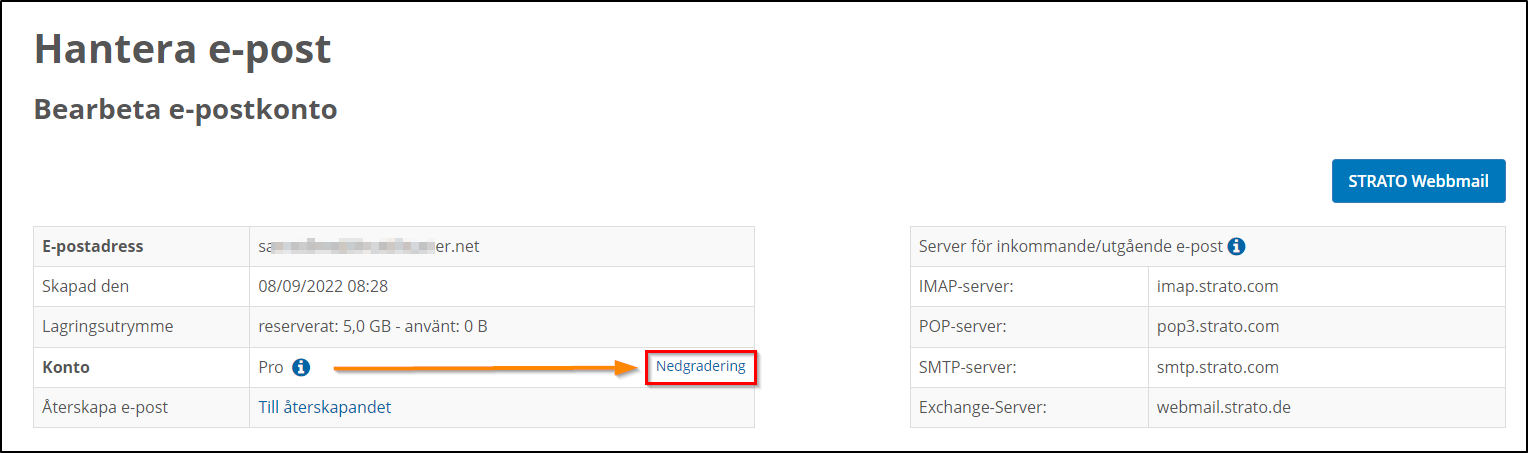Open the återskapandet restore link
The height and width of the screenshot is (453, 1528).
pyautogui.click(x=337, y=407)
